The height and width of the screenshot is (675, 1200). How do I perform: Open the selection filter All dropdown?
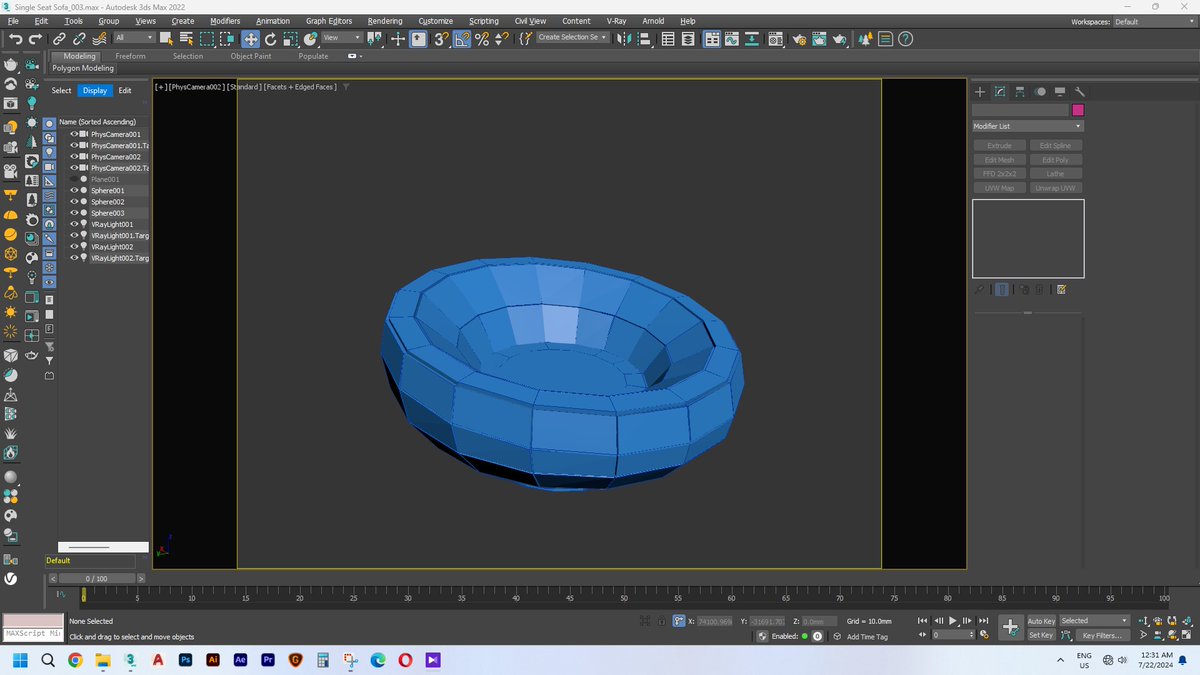[134, 38]
